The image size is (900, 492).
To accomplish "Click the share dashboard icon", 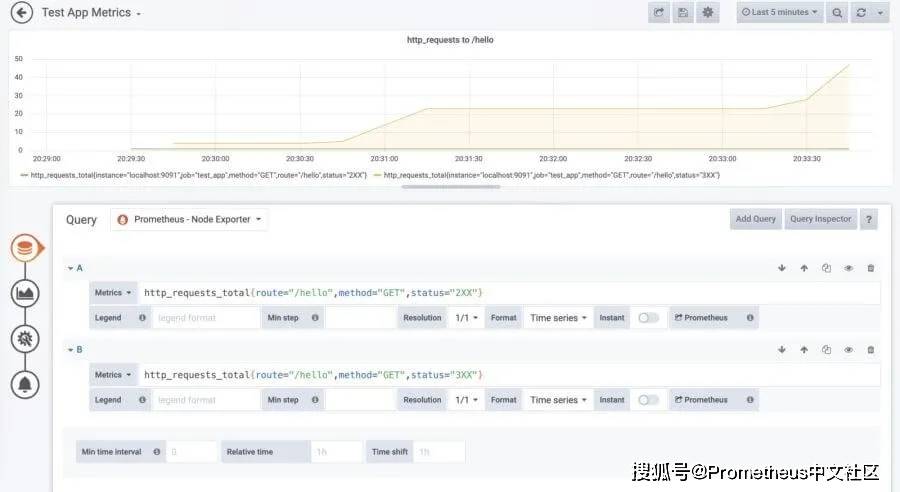I will 659,13.
